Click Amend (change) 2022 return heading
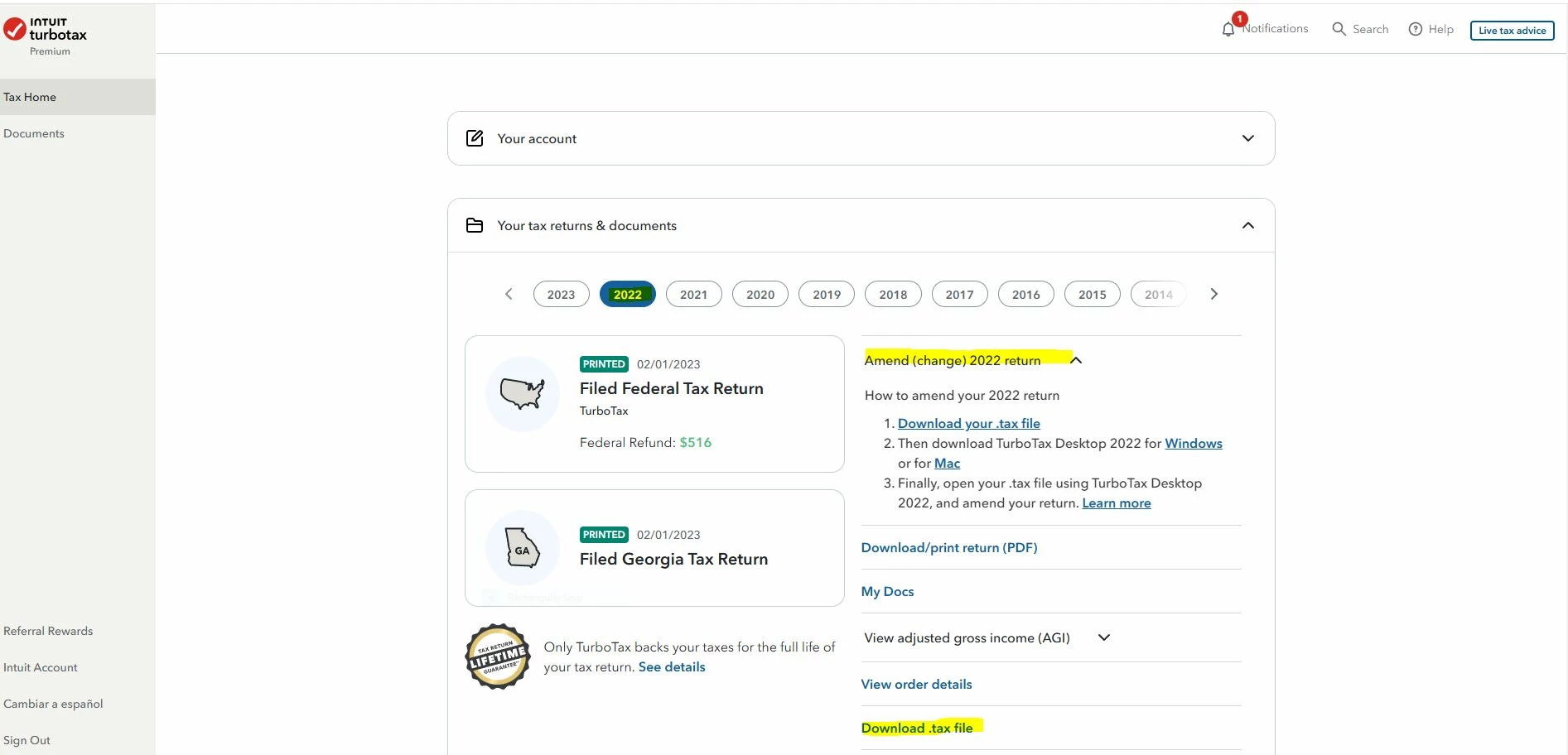 pos(953,360)
